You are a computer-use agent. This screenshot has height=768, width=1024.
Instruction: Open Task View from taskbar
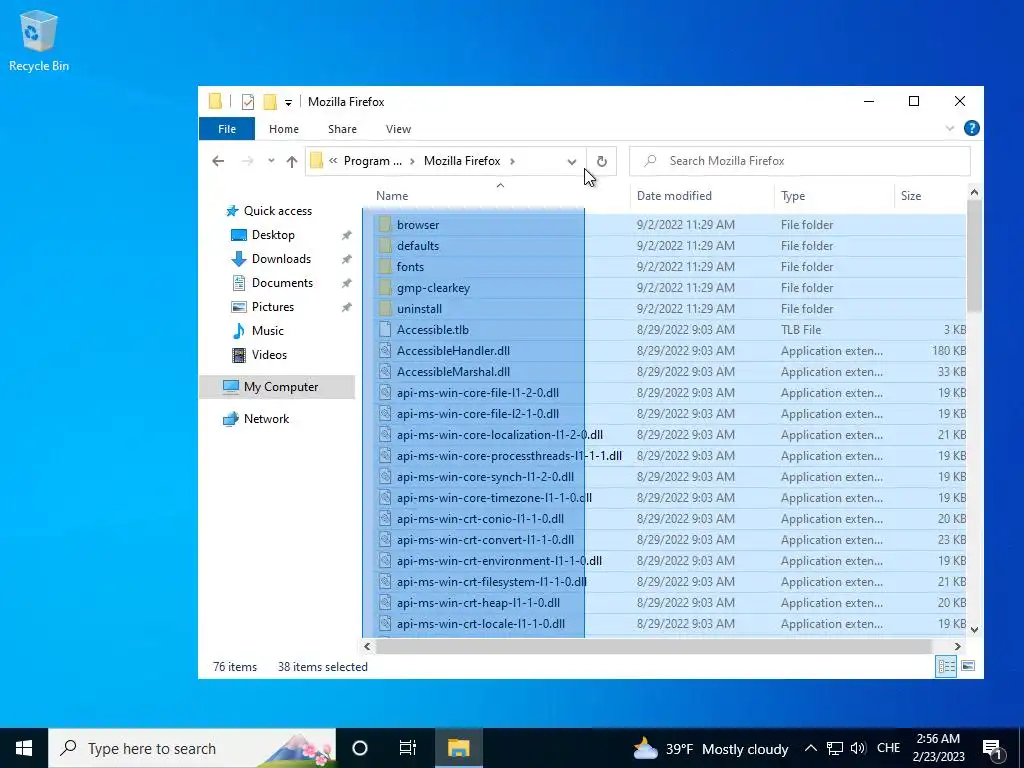click(x=408, y=748)
